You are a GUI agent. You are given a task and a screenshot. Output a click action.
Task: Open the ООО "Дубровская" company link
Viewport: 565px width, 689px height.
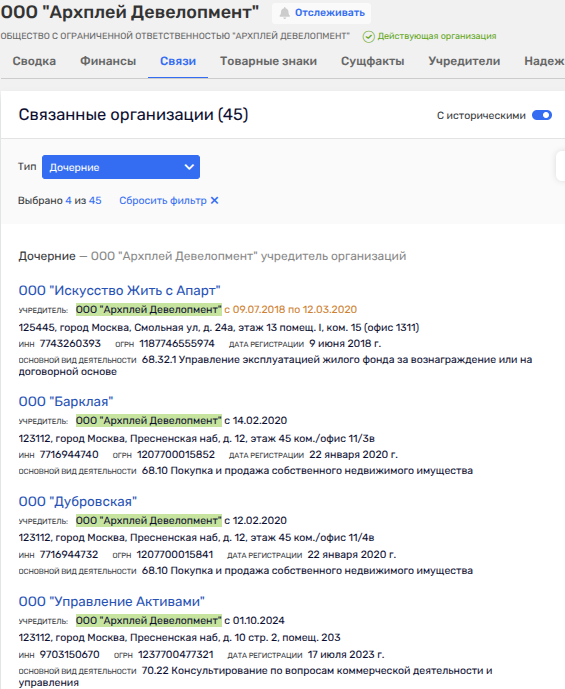click(x=78, y=501)
